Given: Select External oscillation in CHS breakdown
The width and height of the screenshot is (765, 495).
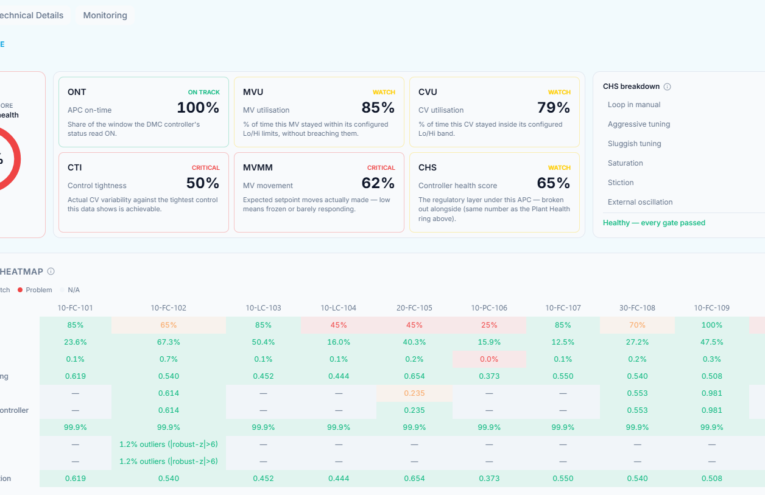Looking at the screenshot, I should pos(640,202).
